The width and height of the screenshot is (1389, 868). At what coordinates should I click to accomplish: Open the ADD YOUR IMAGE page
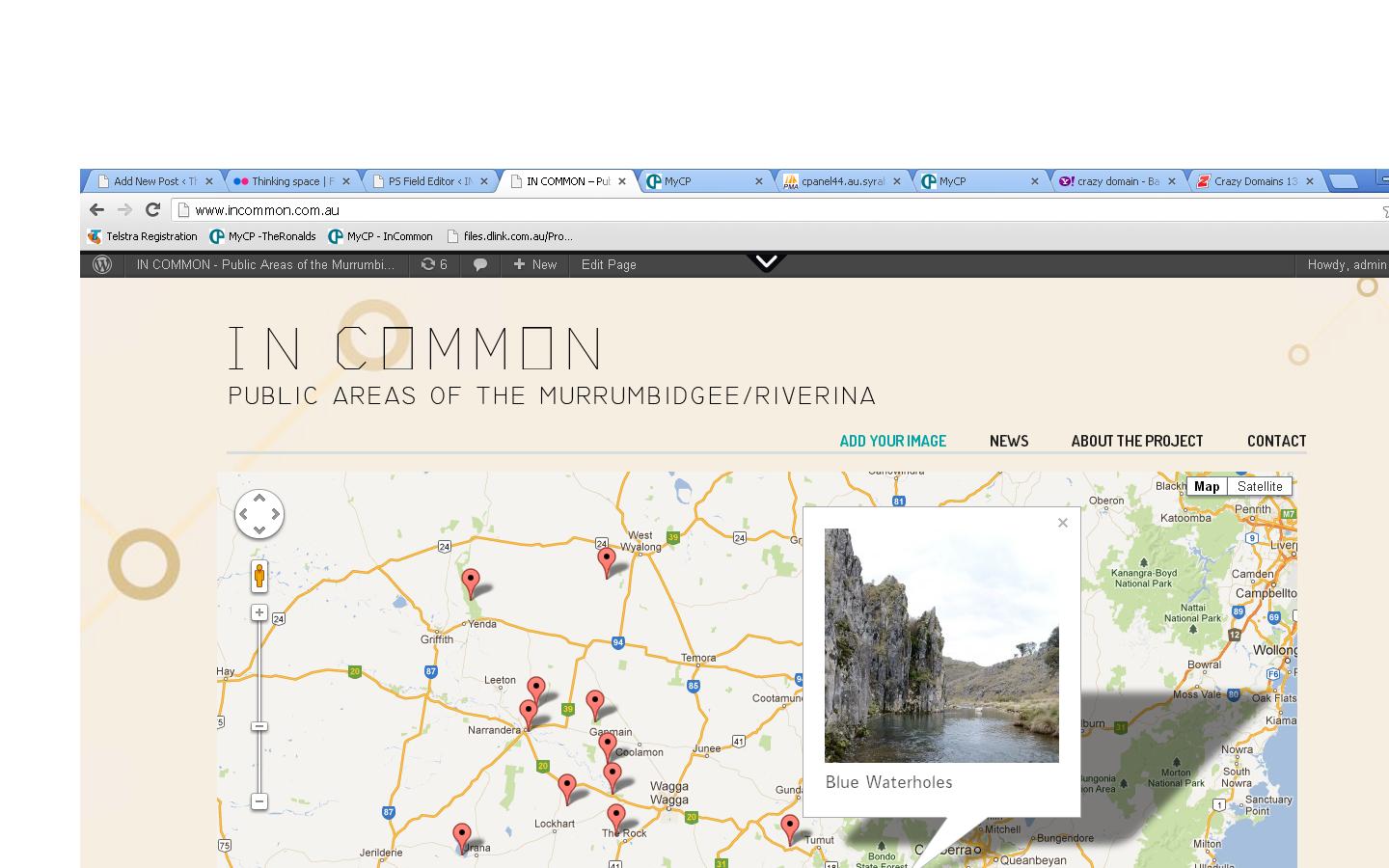point(892,441)
